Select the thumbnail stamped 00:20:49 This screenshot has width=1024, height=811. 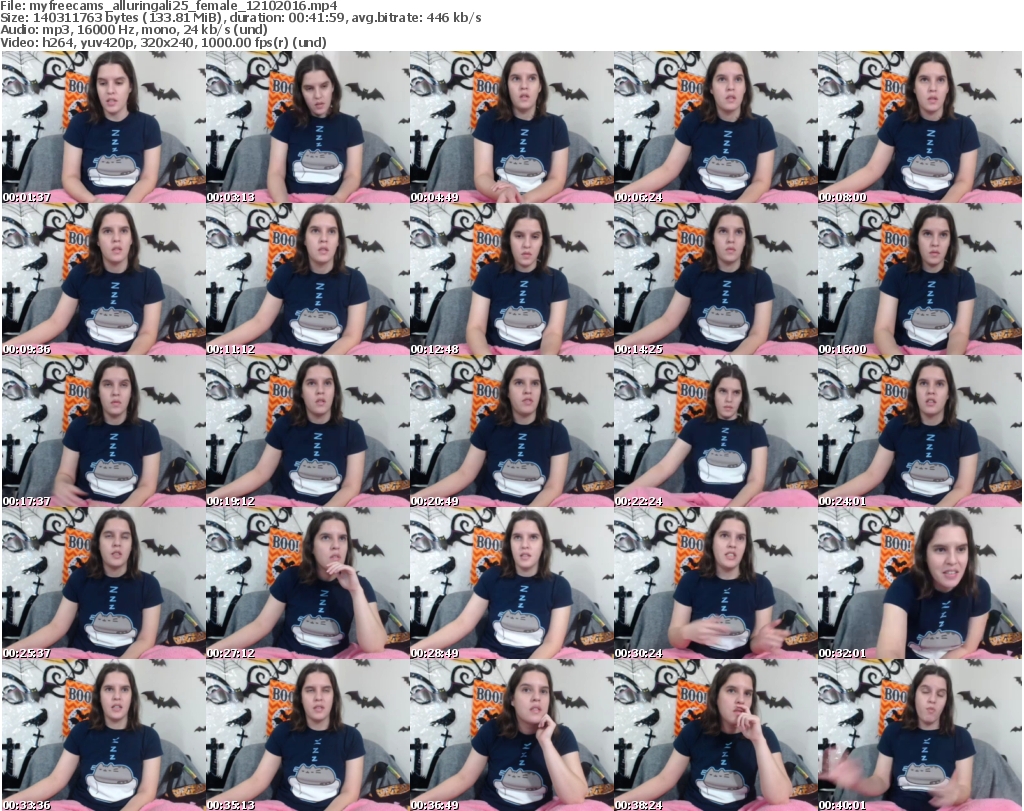tap(511, 432)
